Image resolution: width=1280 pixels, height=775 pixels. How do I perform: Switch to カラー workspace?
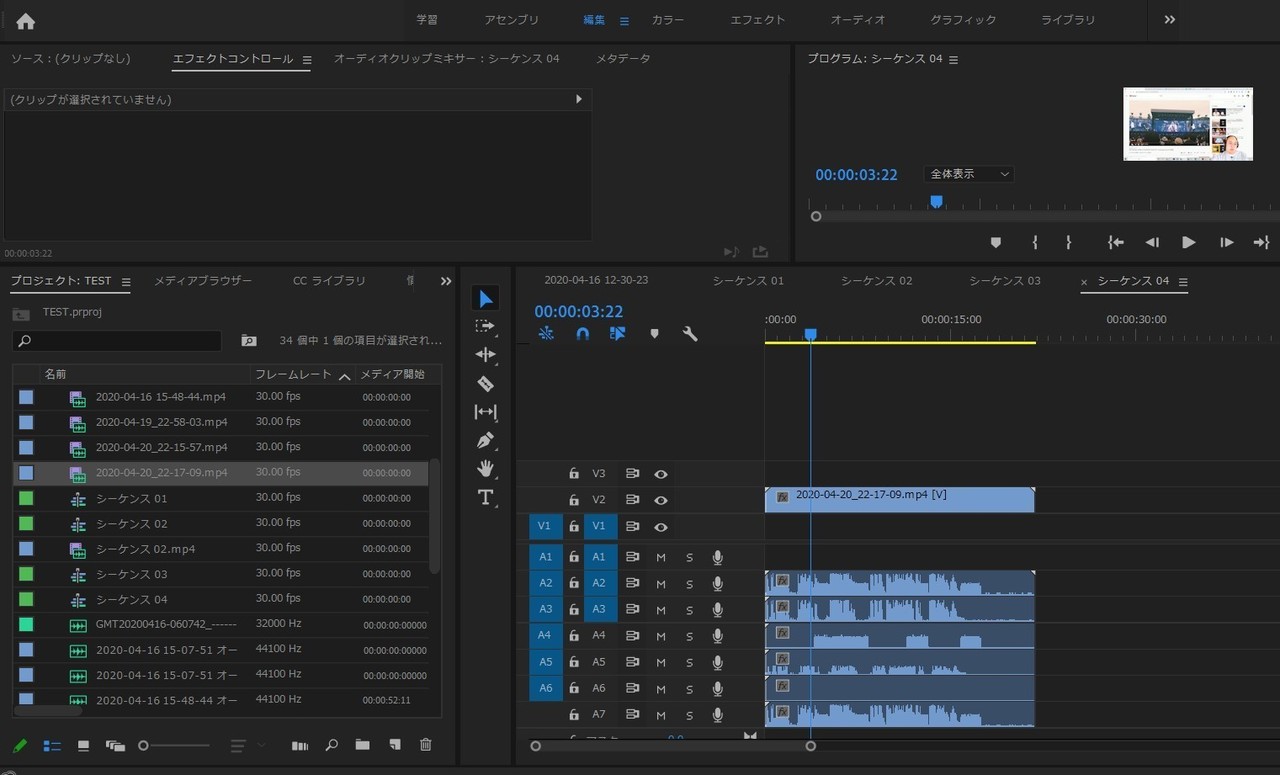(668, 20)
